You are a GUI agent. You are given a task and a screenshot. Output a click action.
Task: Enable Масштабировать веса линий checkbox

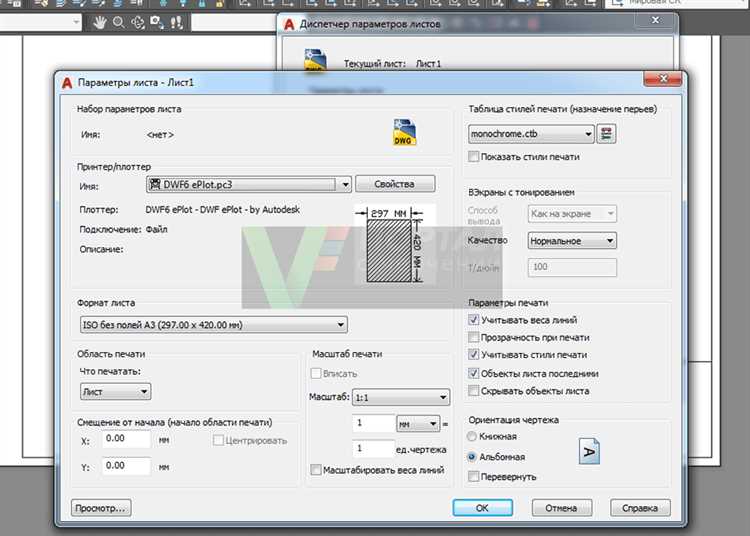pyautogui.click(x=316, y=470)
